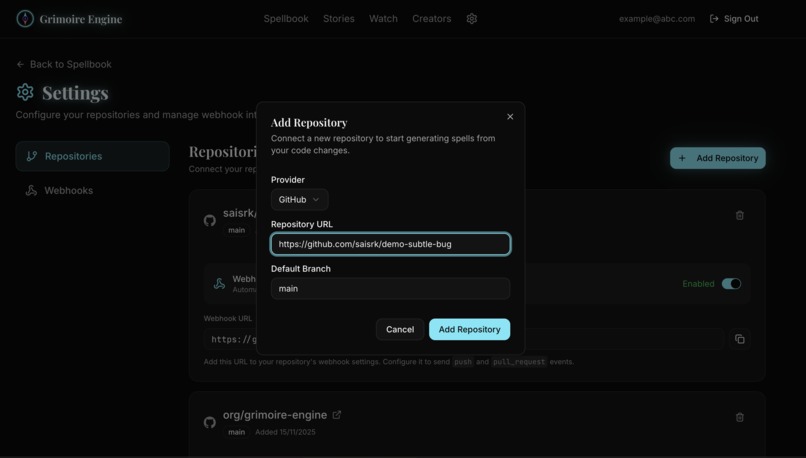Click the Default Branch input field
This screenshot has width=806, height=458.
tap(391, 288)
